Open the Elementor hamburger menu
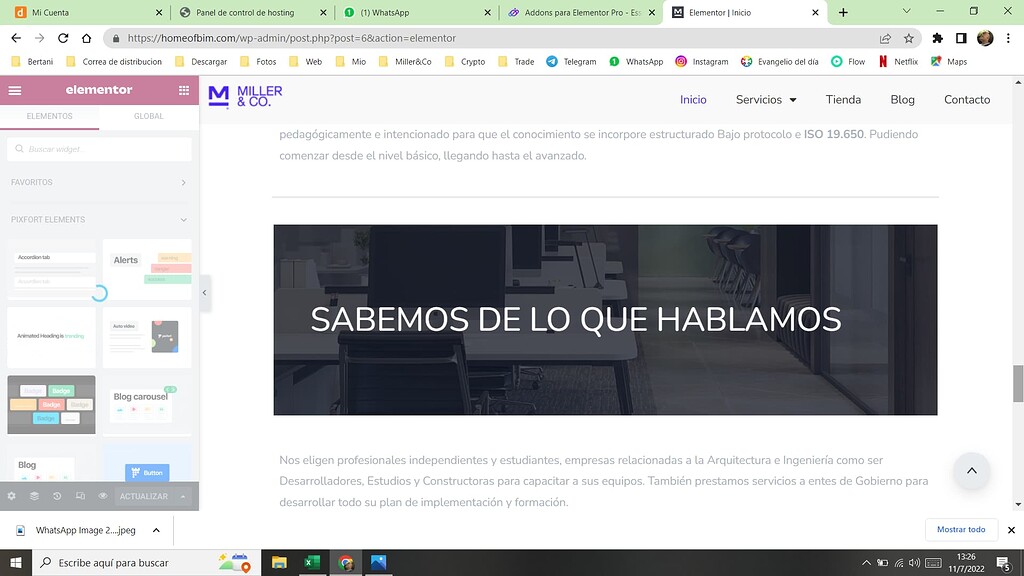The width and height of the screenshot is (1024, 576). [x=14, y=90]
